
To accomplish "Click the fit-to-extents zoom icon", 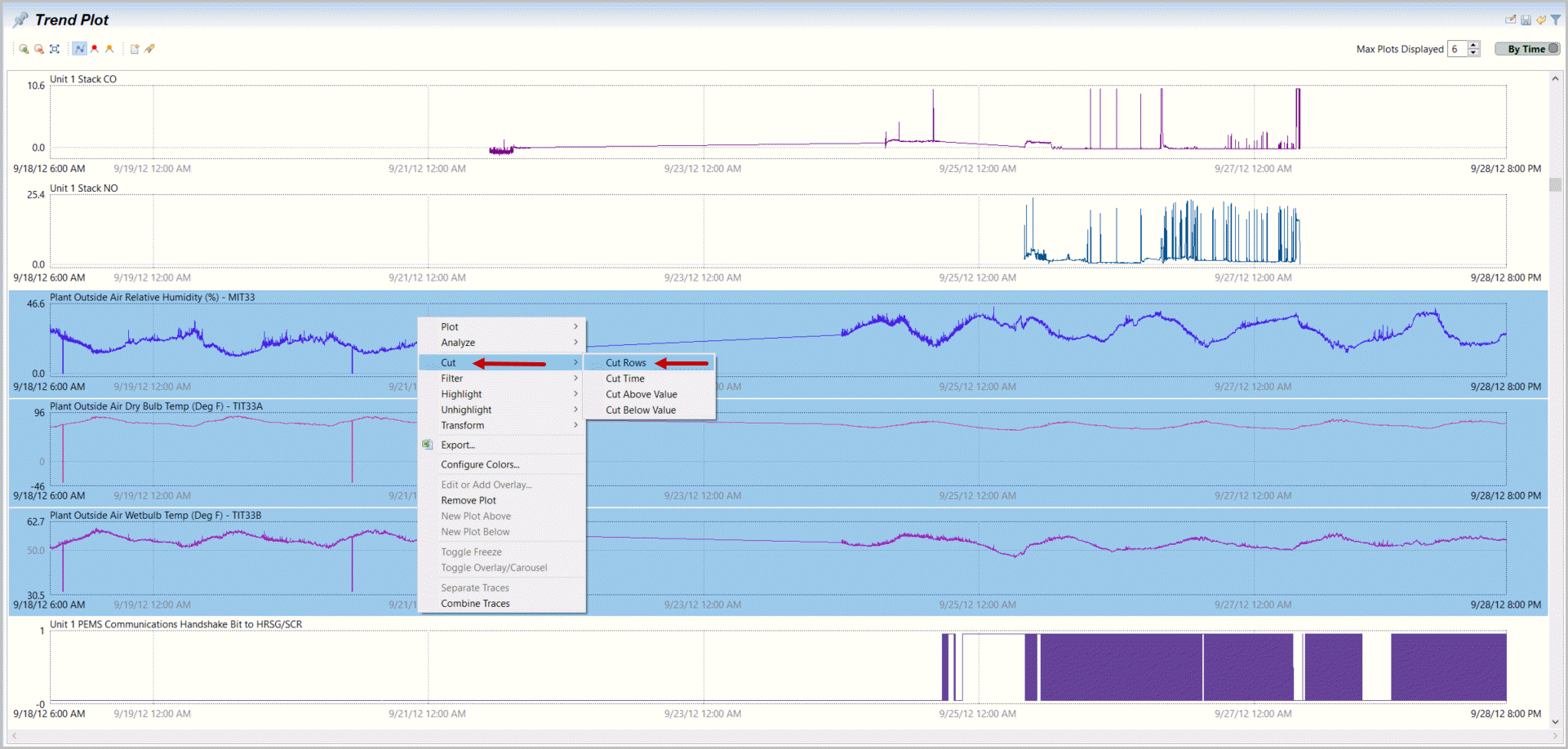I will pos(55,49).
